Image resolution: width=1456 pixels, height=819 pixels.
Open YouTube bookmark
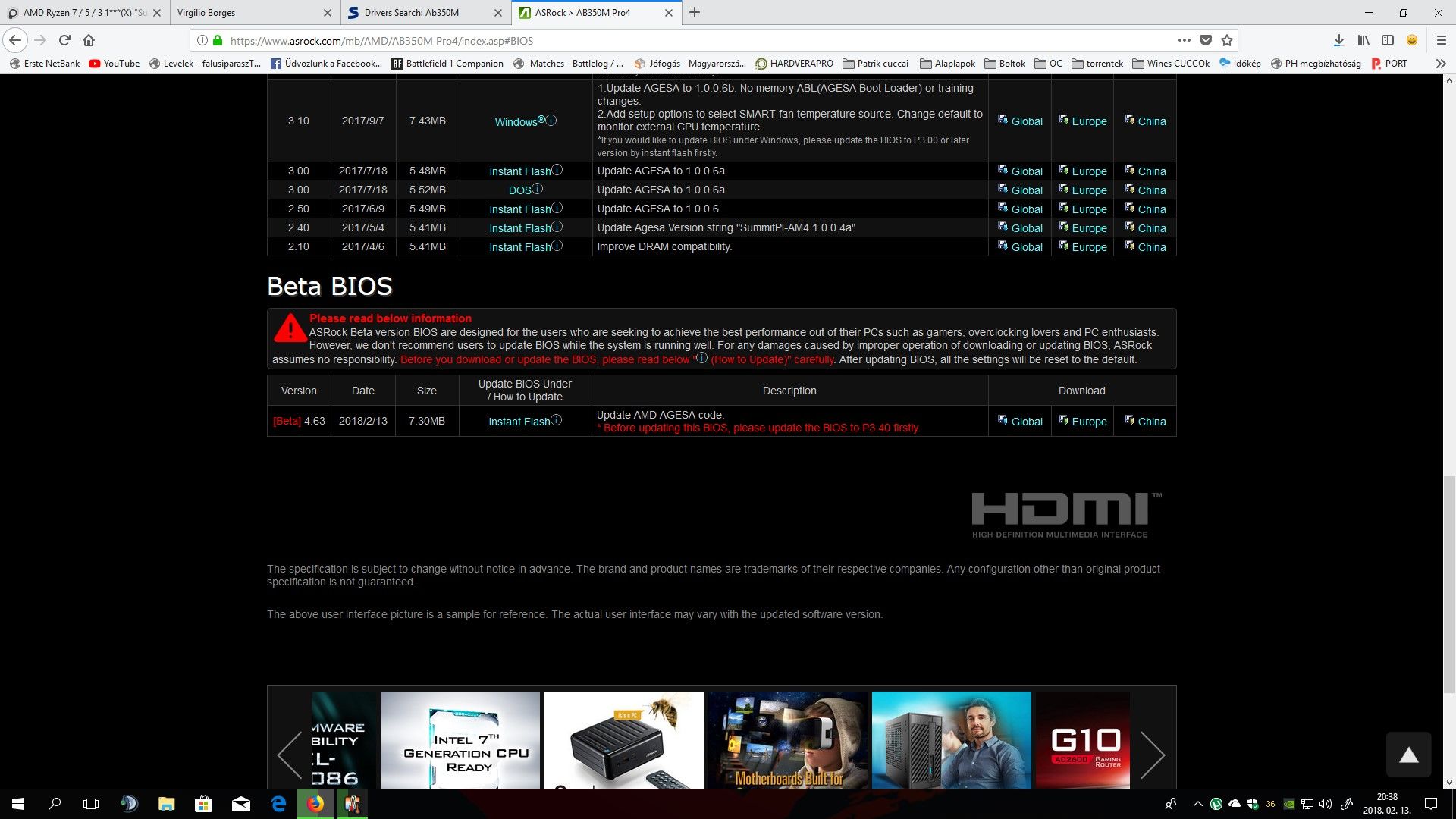pos(115,64)
